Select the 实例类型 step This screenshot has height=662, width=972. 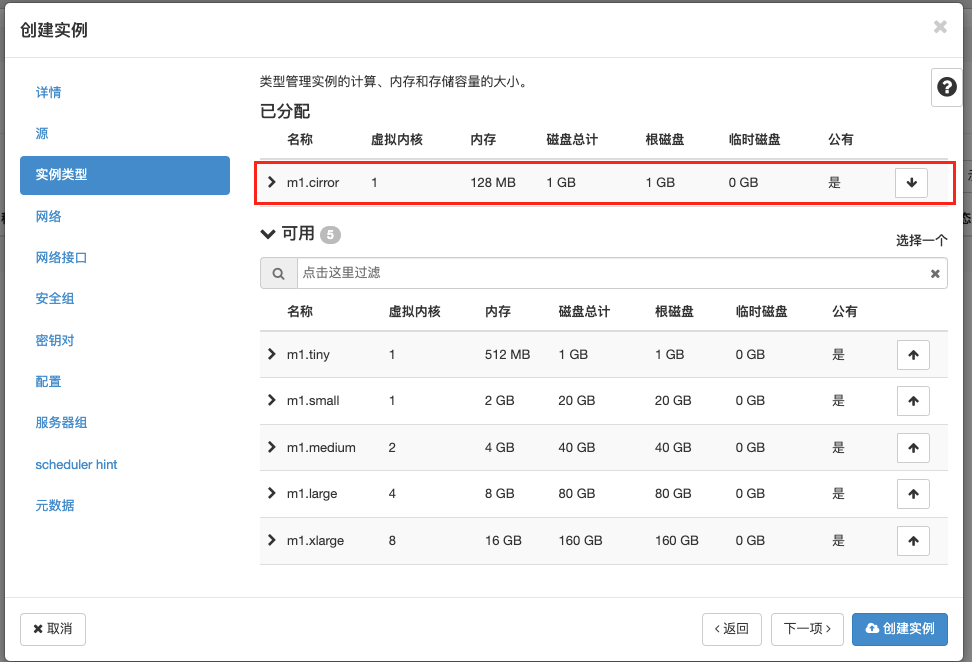point(125,175)
